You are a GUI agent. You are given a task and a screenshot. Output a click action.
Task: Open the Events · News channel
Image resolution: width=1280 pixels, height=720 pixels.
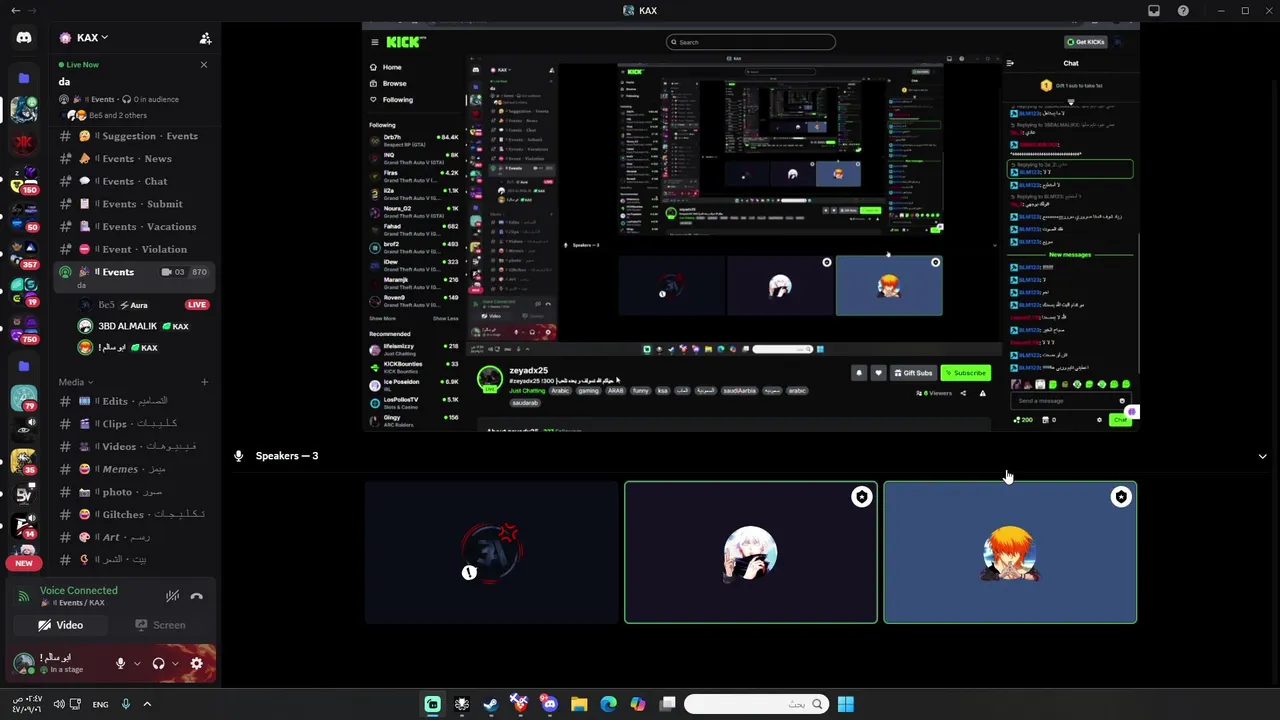pos(133,159)
